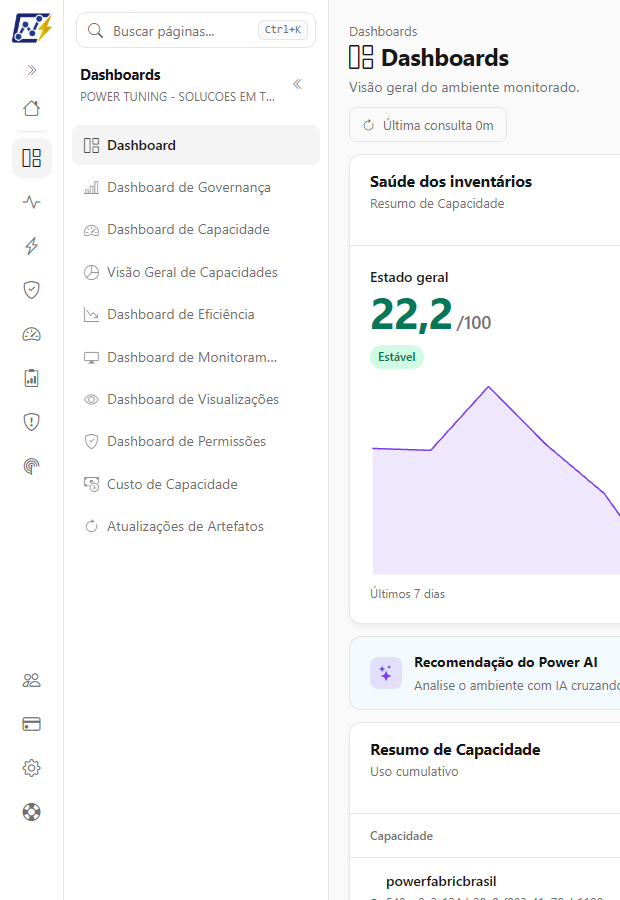Expand the icon rail with double chevron
The width and height of the screenshot is (620, 900).
pyautogui.click(x=32, y=70)
